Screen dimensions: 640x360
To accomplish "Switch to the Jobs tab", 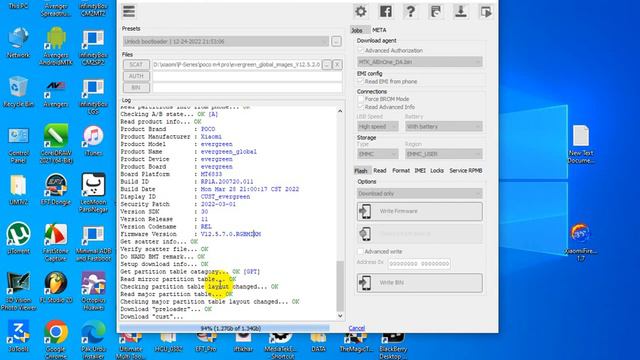I will [357, 30].
